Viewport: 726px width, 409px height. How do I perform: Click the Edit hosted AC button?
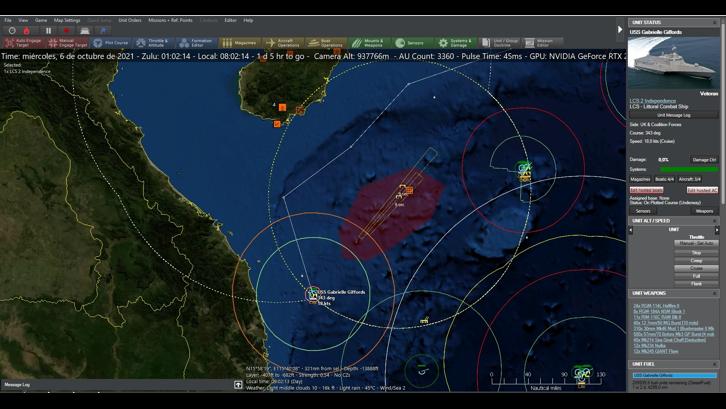pos(702,190)
